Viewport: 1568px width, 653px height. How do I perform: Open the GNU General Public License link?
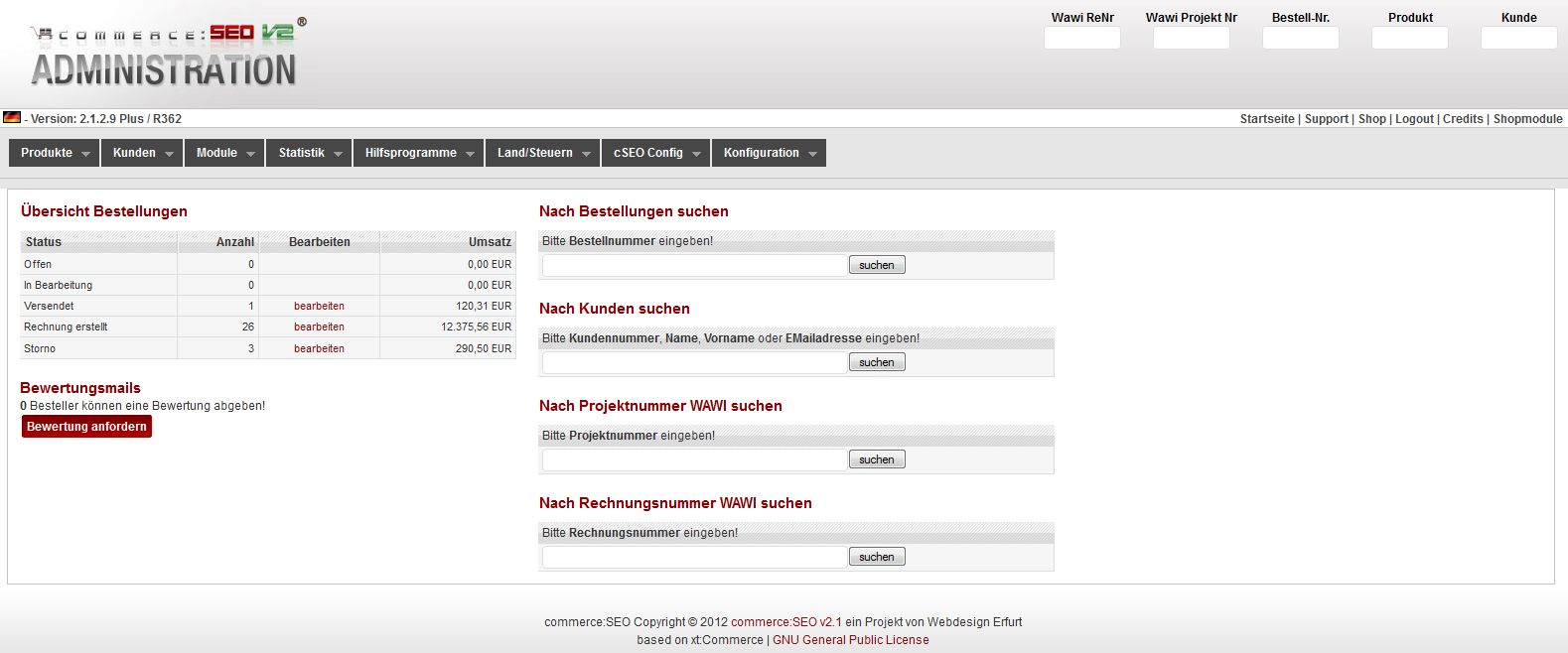[x=850, y=640]
